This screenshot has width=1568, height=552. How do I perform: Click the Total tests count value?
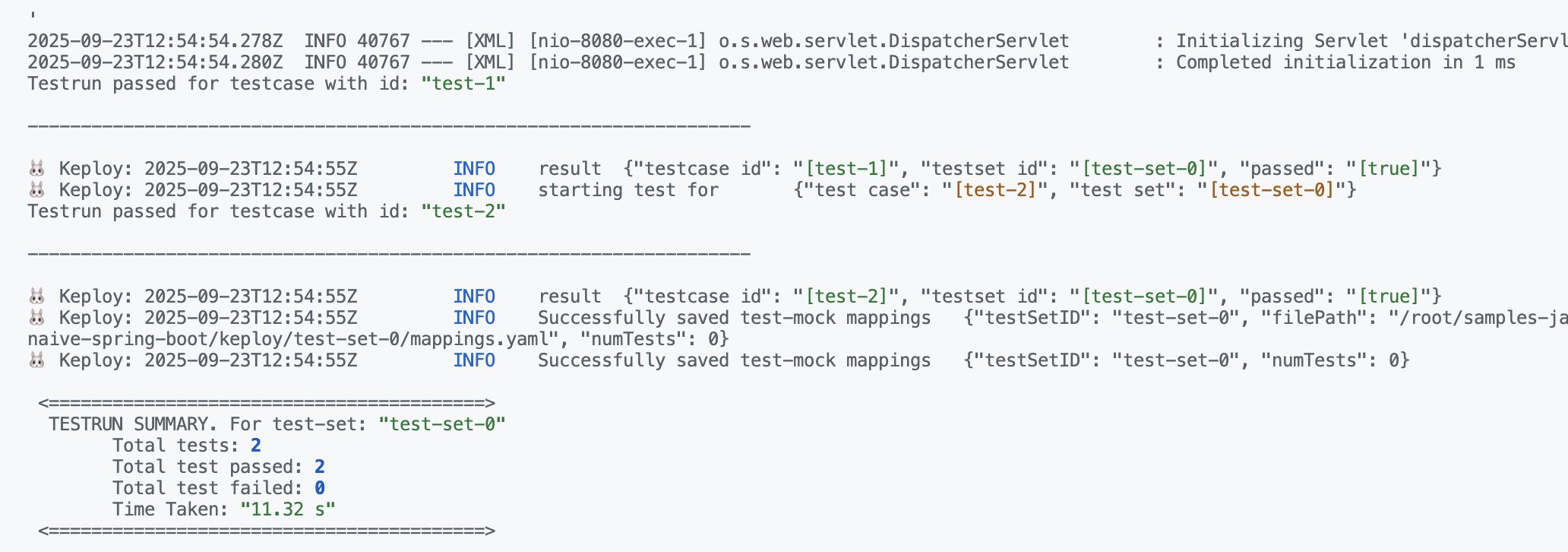tap(256, 446)
